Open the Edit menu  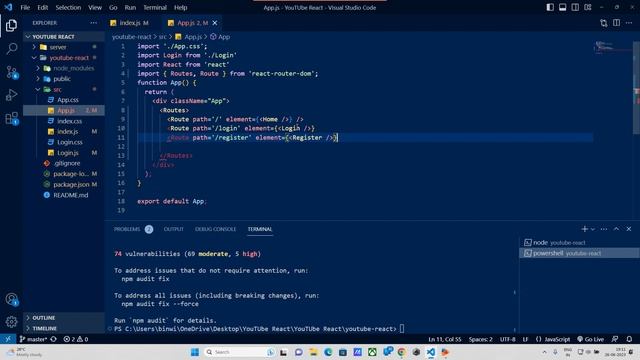pyautogui.click(x=42, y=7)
